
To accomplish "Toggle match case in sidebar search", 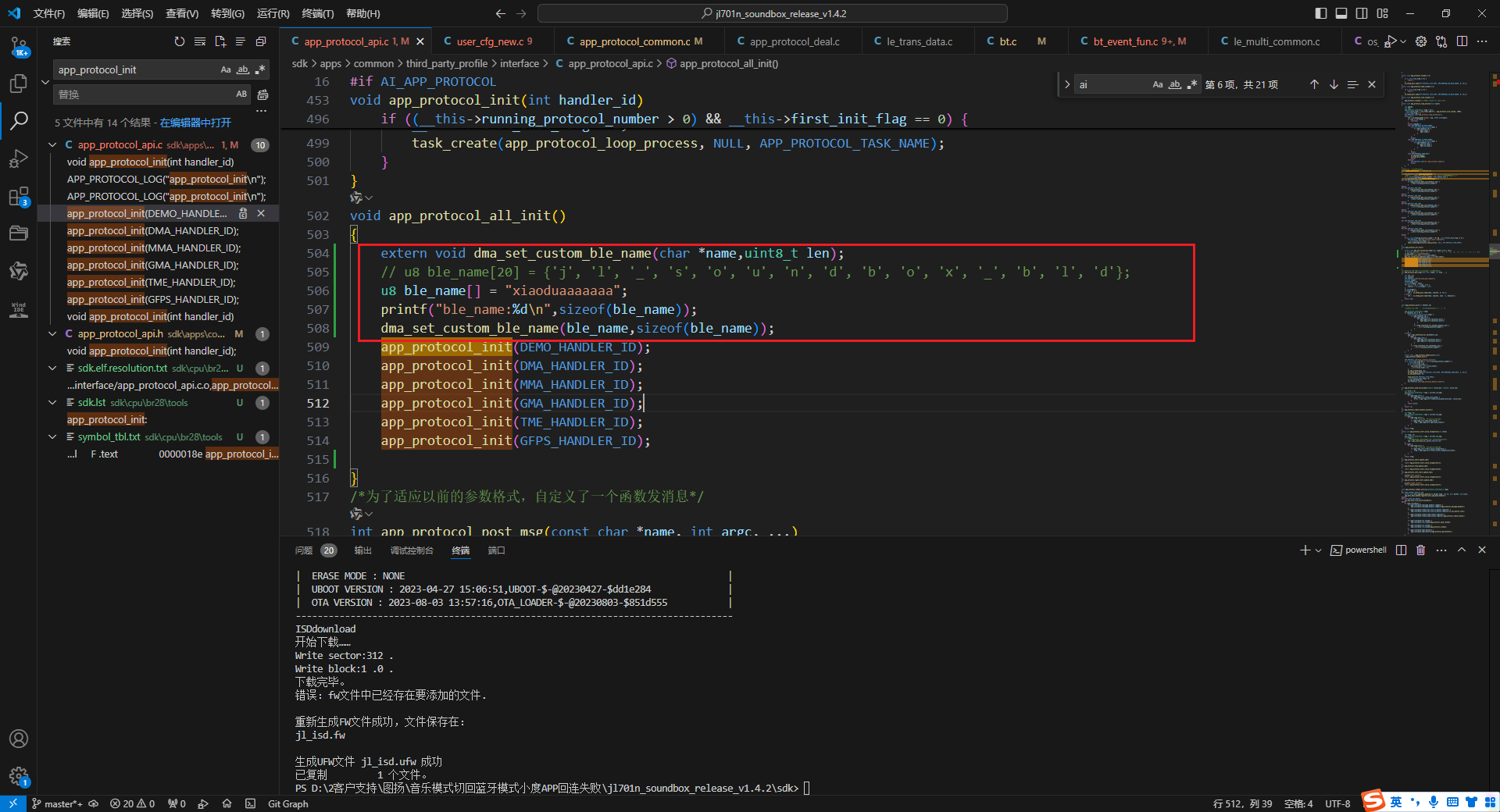I will tap(226, 69).
